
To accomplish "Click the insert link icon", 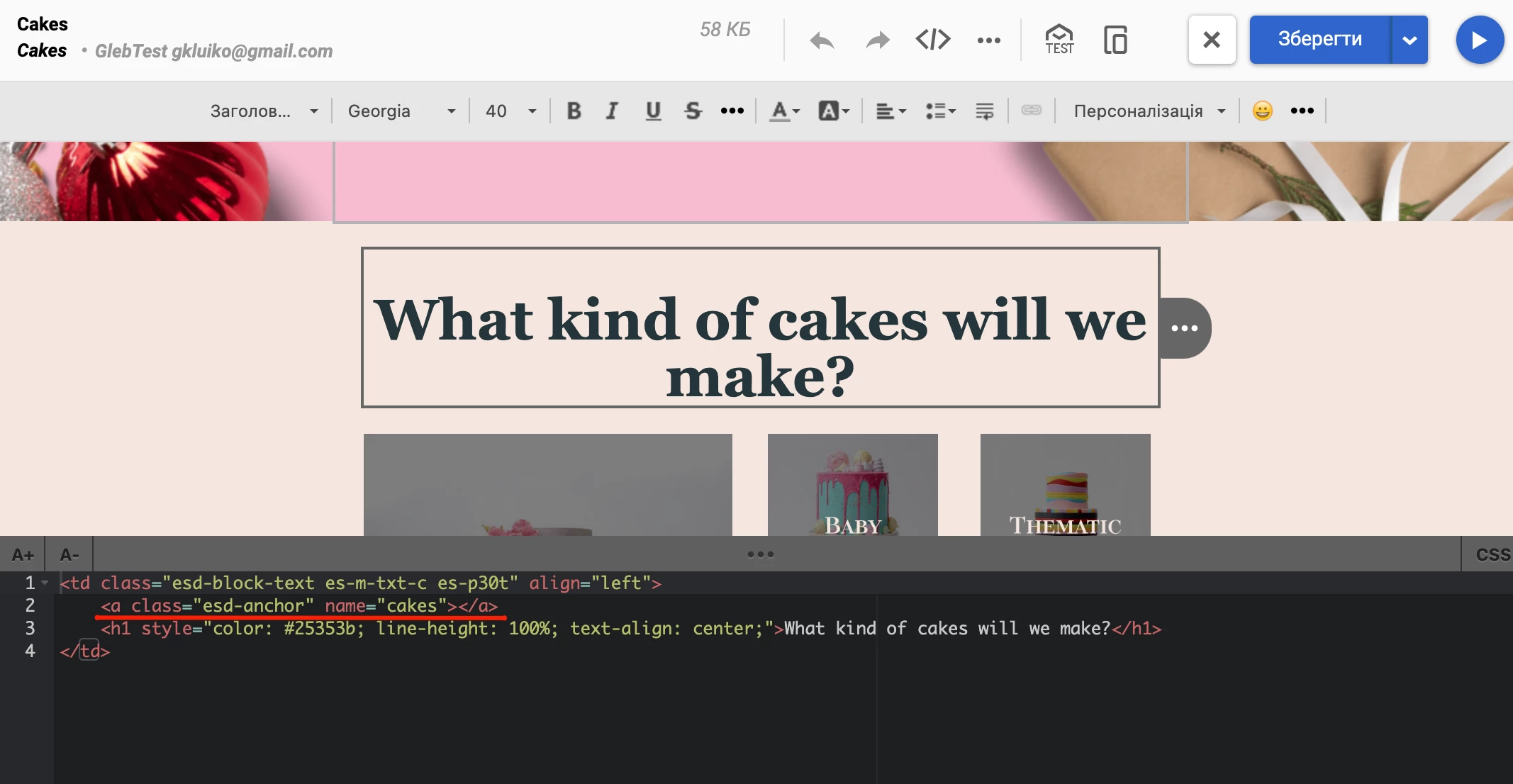I will click(x=1032, y=111).
